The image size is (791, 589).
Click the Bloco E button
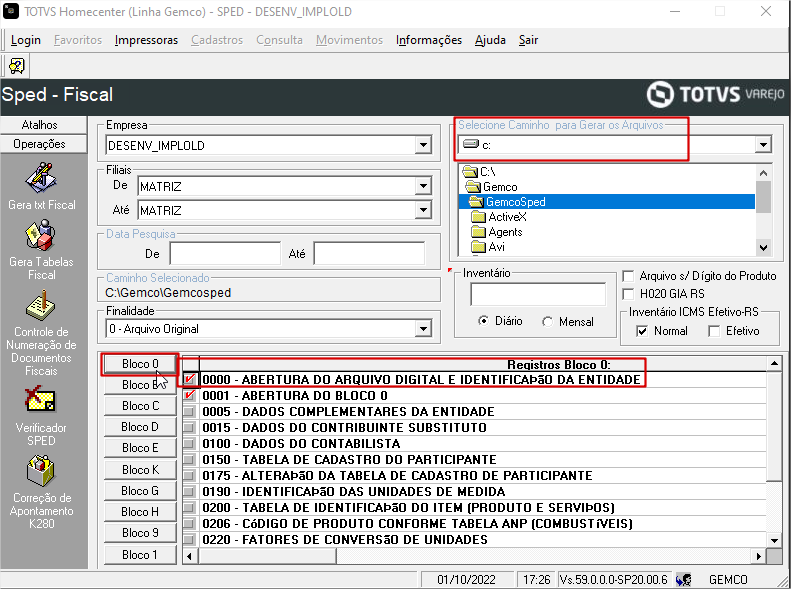pyautogui.click(x=140, y=448)
